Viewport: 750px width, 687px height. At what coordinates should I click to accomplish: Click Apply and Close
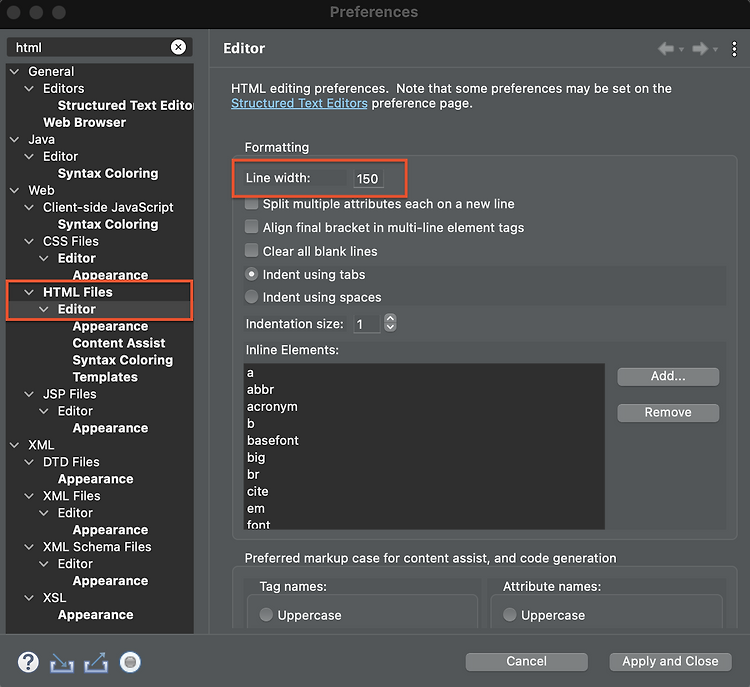point(670,662)
